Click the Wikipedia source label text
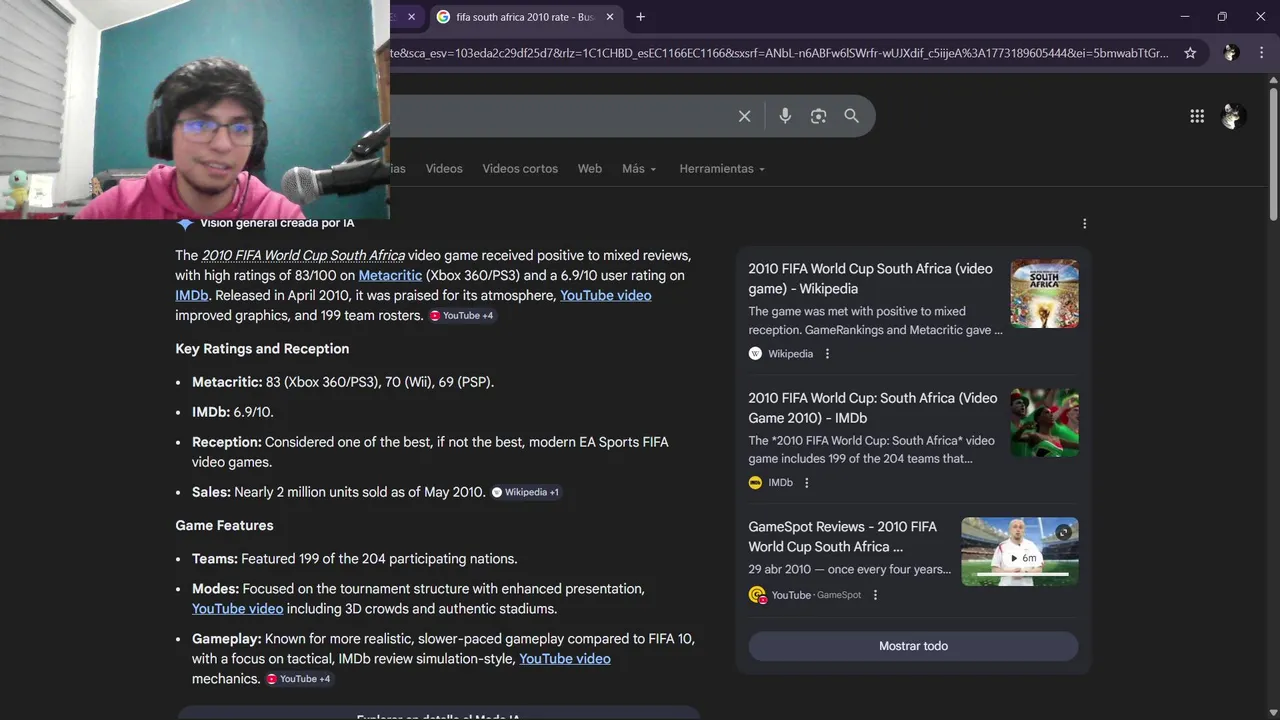This screenshot has height=720, width=1280. [790, 354]
